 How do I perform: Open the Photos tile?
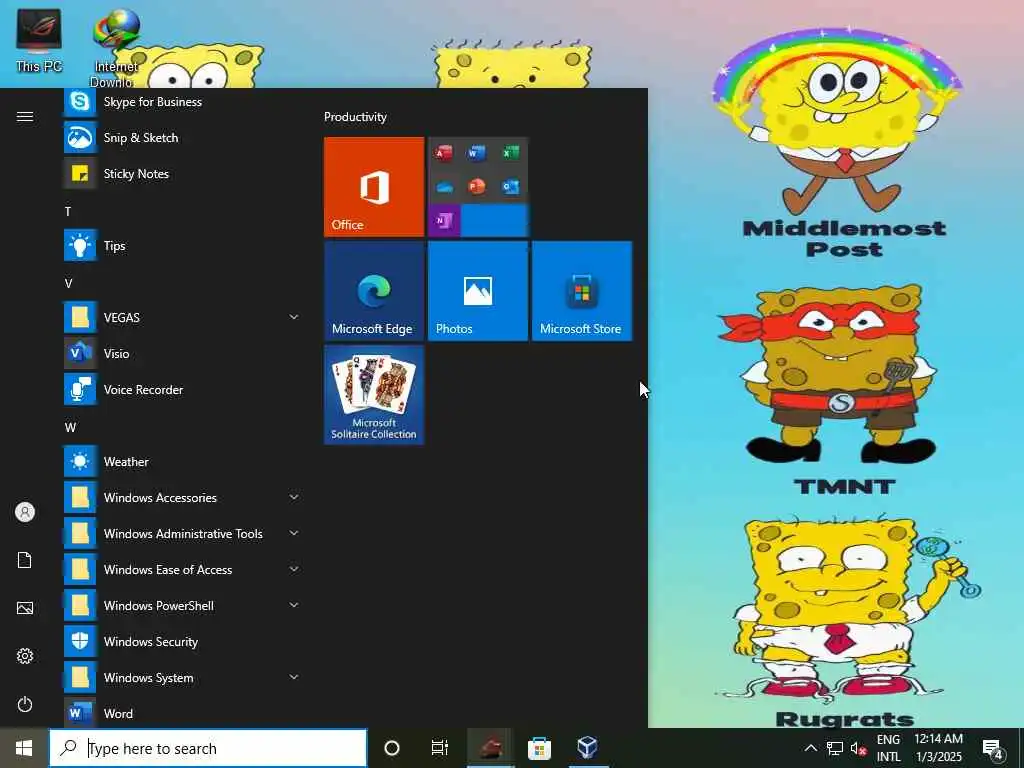pos(478,291)
